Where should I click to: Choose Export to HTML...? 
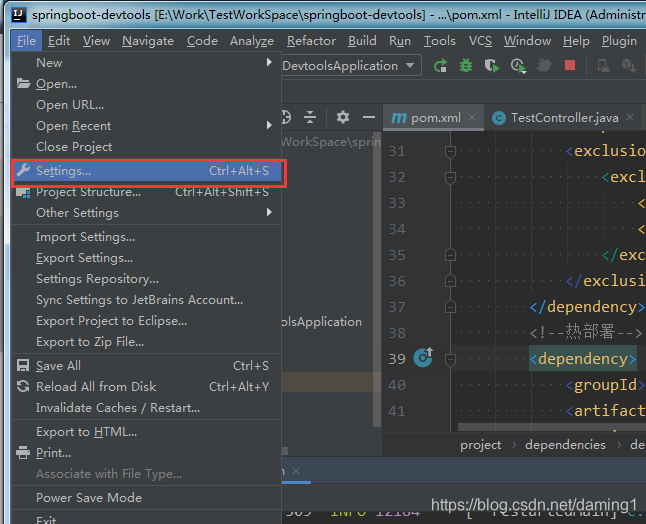click(146, 432)
